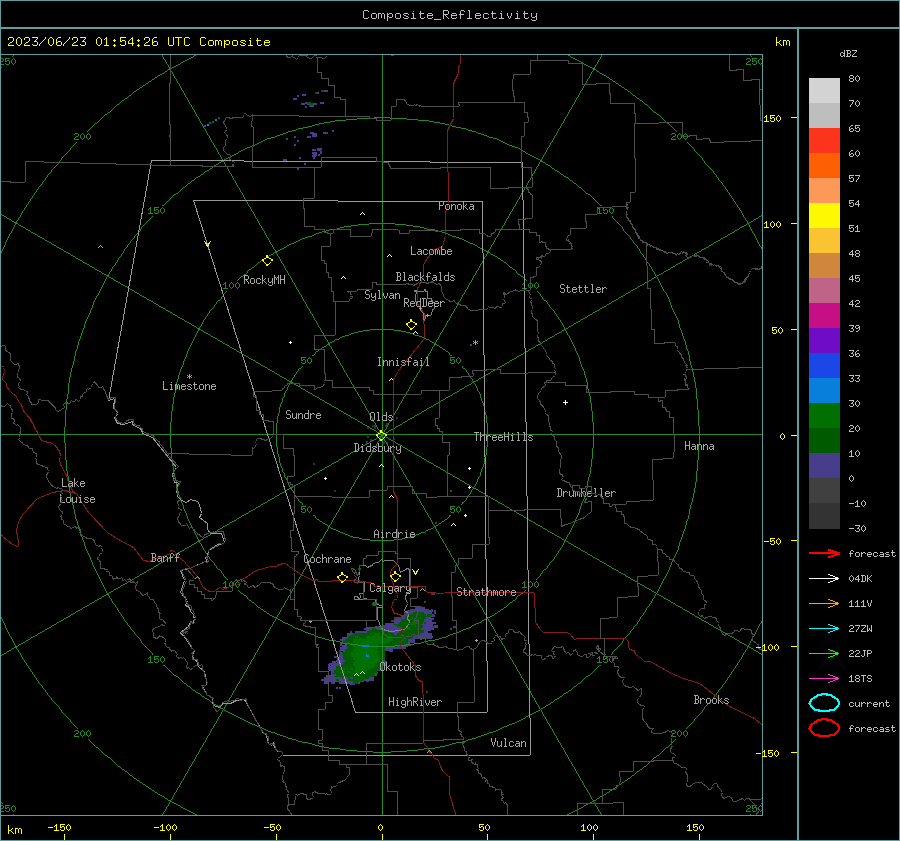Click the radar center marker between Olds and Didsbury

[x=381, y=436]
